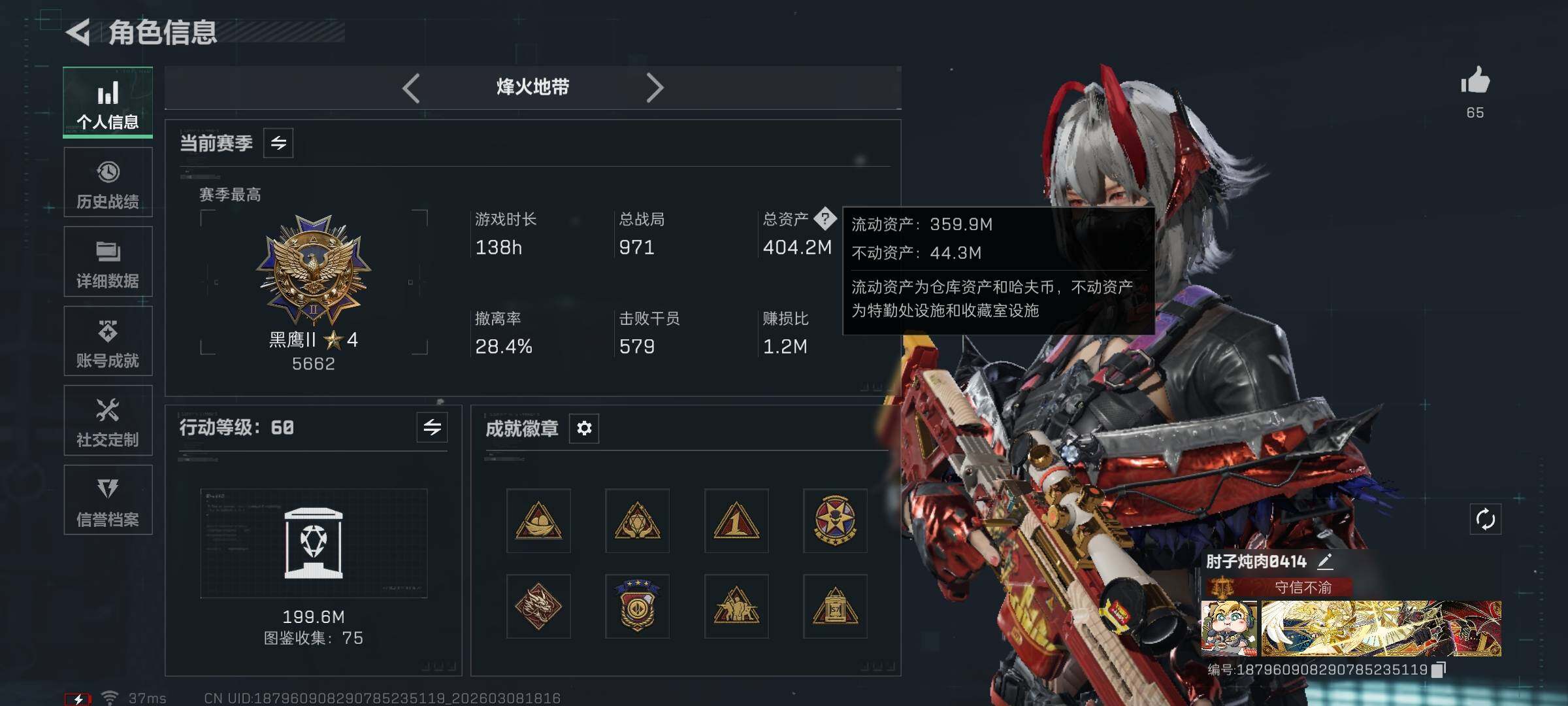Select the skull star achievement badge
Screen dimensions: 1568x706
(835, 521)
